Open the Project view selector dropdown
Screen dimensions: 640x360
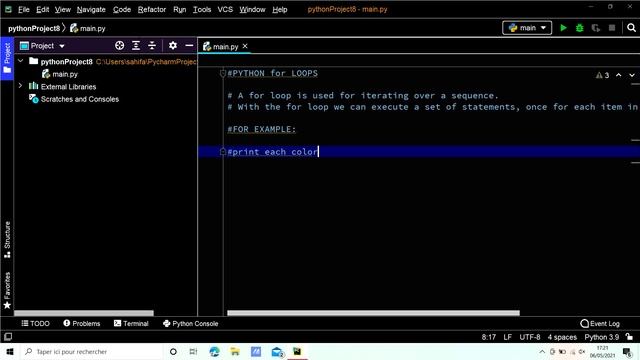coord(42,46)
